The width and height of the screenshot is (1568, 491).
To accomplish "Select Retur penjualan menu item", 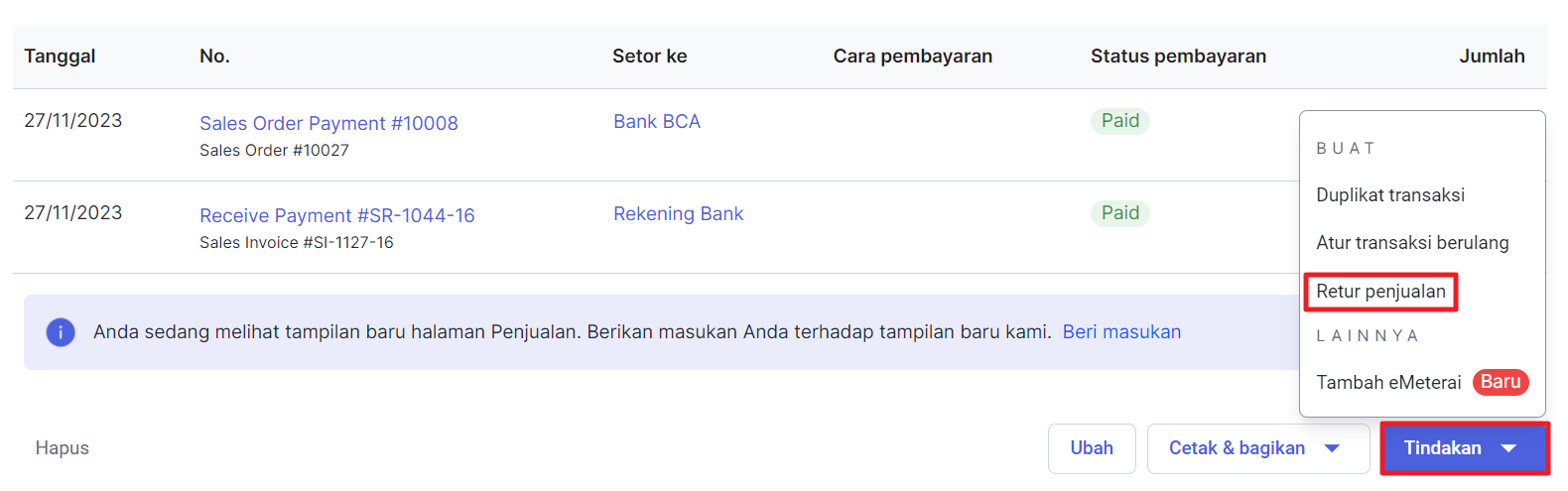I will point(1380,292).
